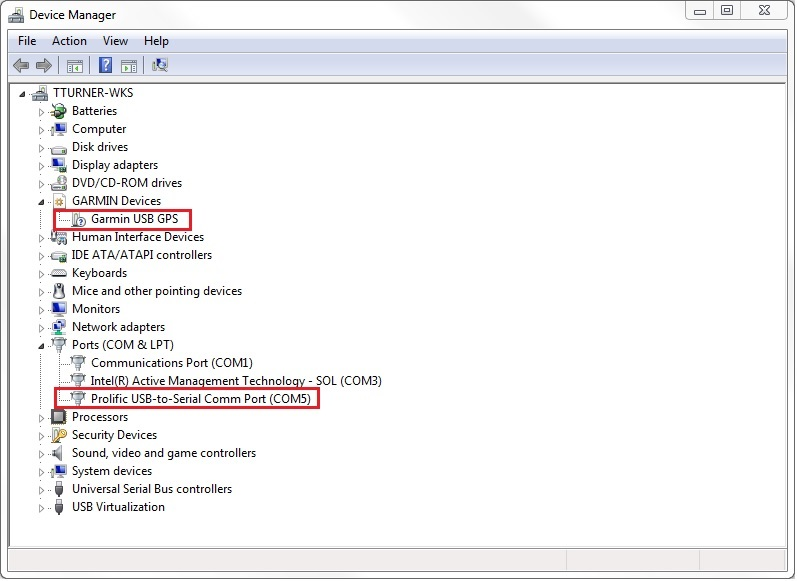Click the Monitors category icon

(59, 309)
